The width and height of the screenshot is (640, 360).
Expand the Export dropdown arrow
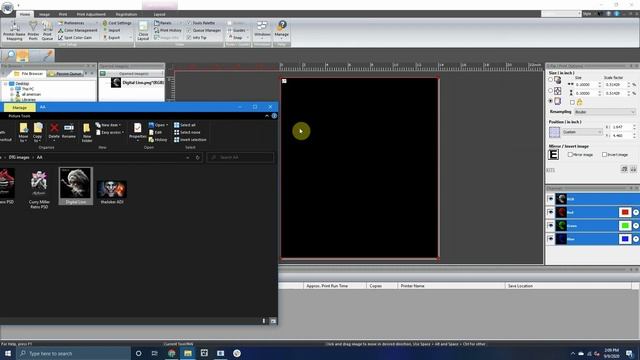pyautogui.click(x=131, y=38)
